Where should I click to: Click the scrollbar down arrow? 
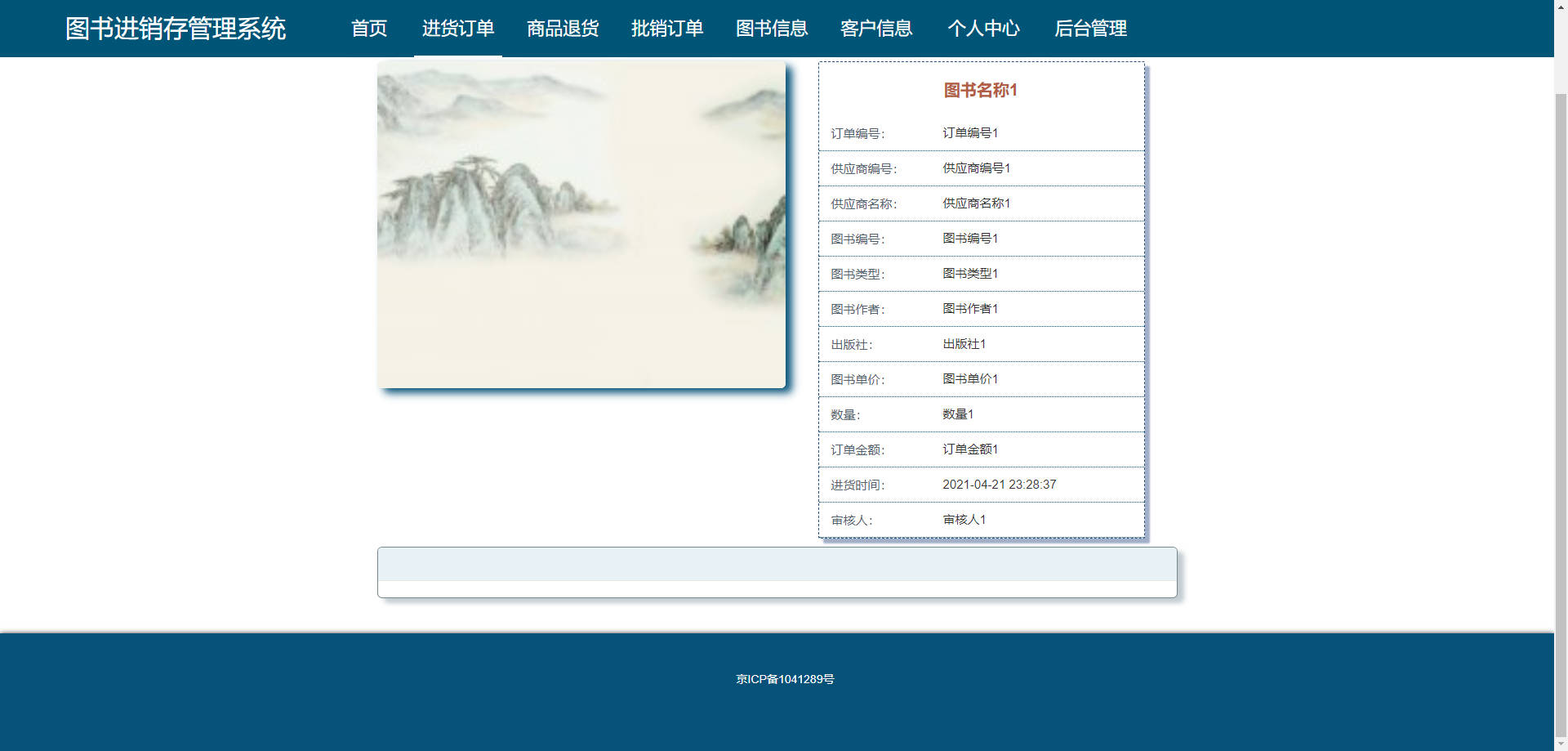click(1561, 744)
